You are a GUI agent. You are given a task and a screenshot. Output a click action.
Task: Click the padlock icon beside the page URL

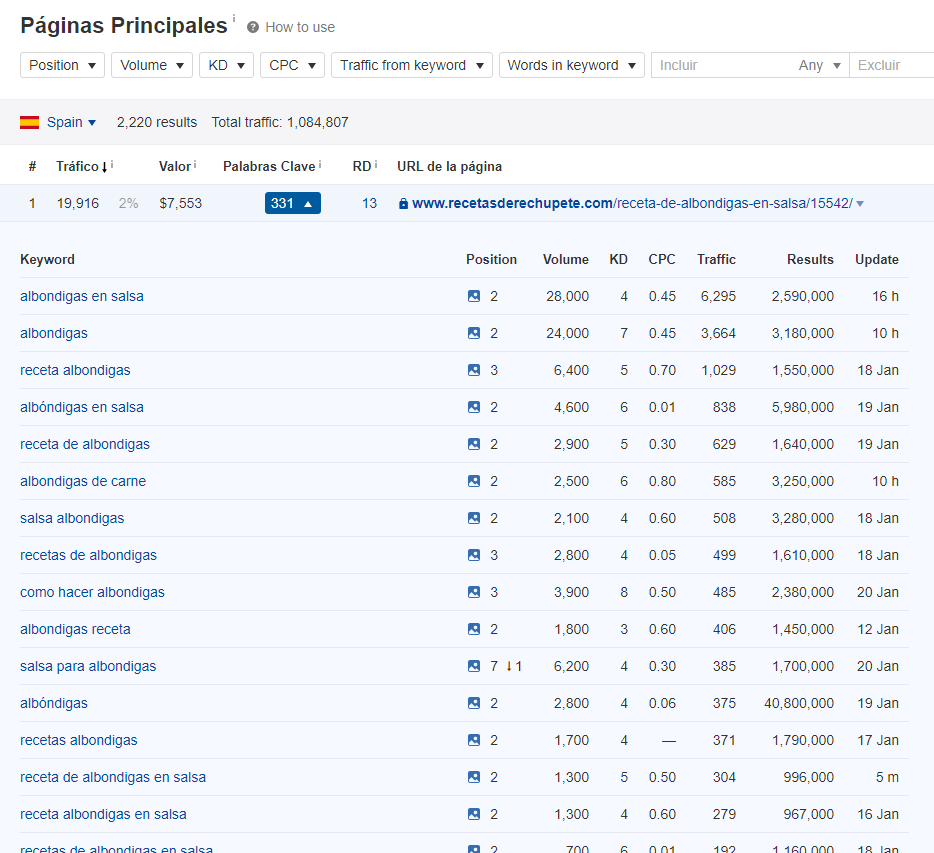[402, 202]
